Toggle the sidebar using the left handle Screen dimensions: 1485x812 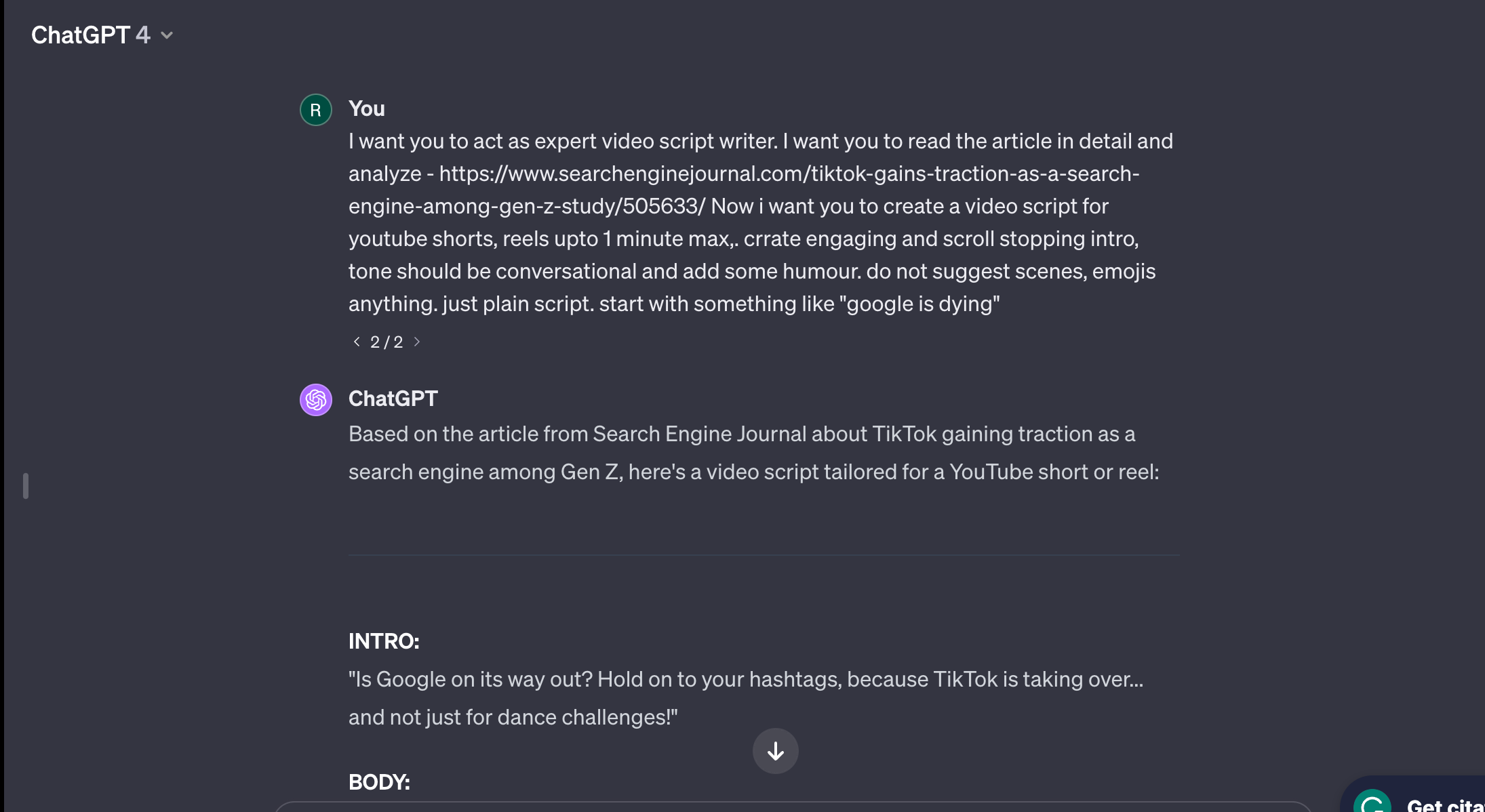26,486
